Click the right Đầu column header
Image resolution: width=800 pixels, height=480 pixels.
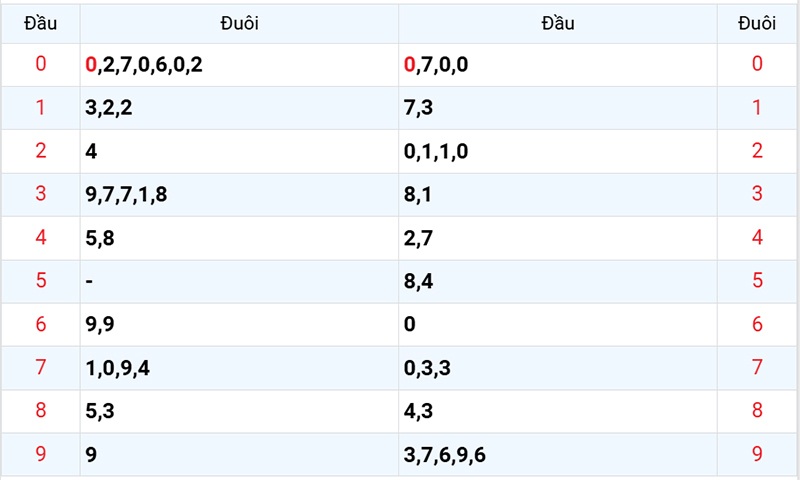click(x=558, y=23)
